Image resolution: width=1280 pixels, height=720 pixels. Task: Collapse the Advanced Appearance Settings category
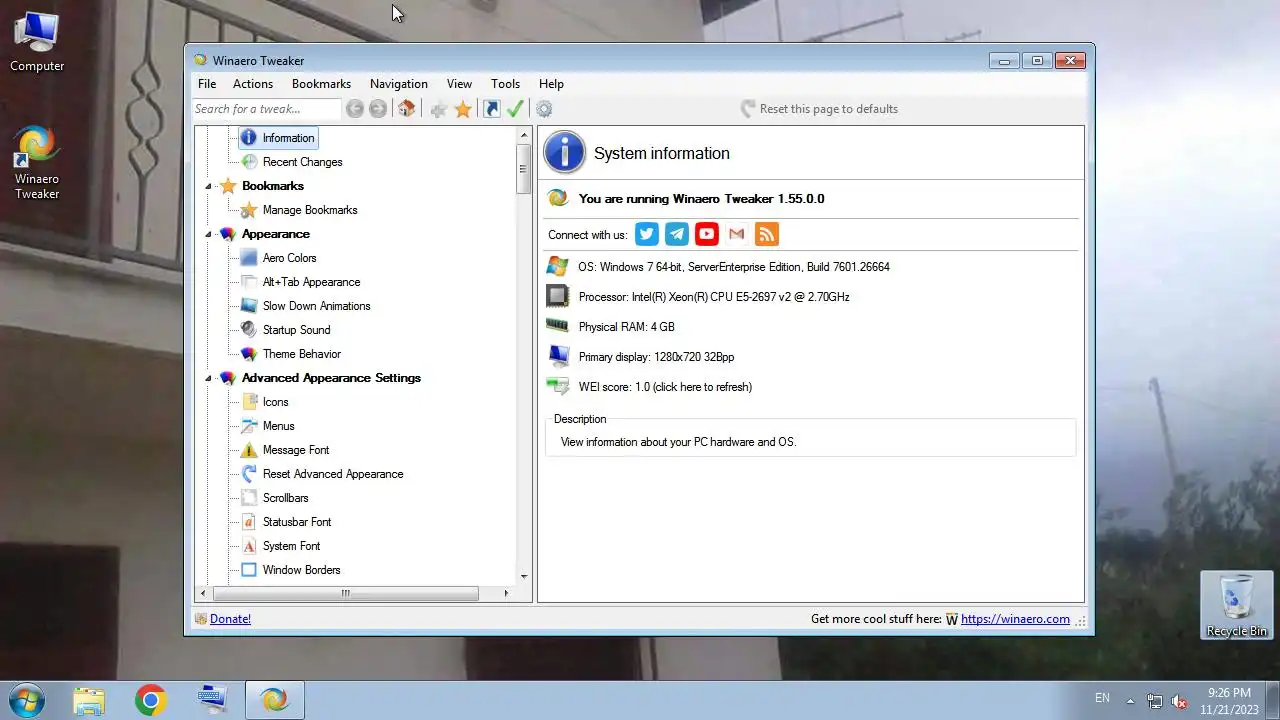point(209,378)
